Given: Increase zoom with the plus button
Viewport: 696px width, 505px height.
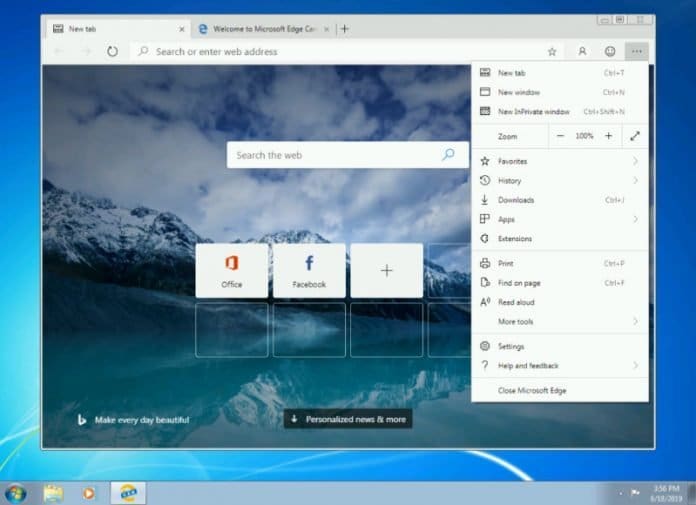Looking at the screenshot, I should 608,136.
